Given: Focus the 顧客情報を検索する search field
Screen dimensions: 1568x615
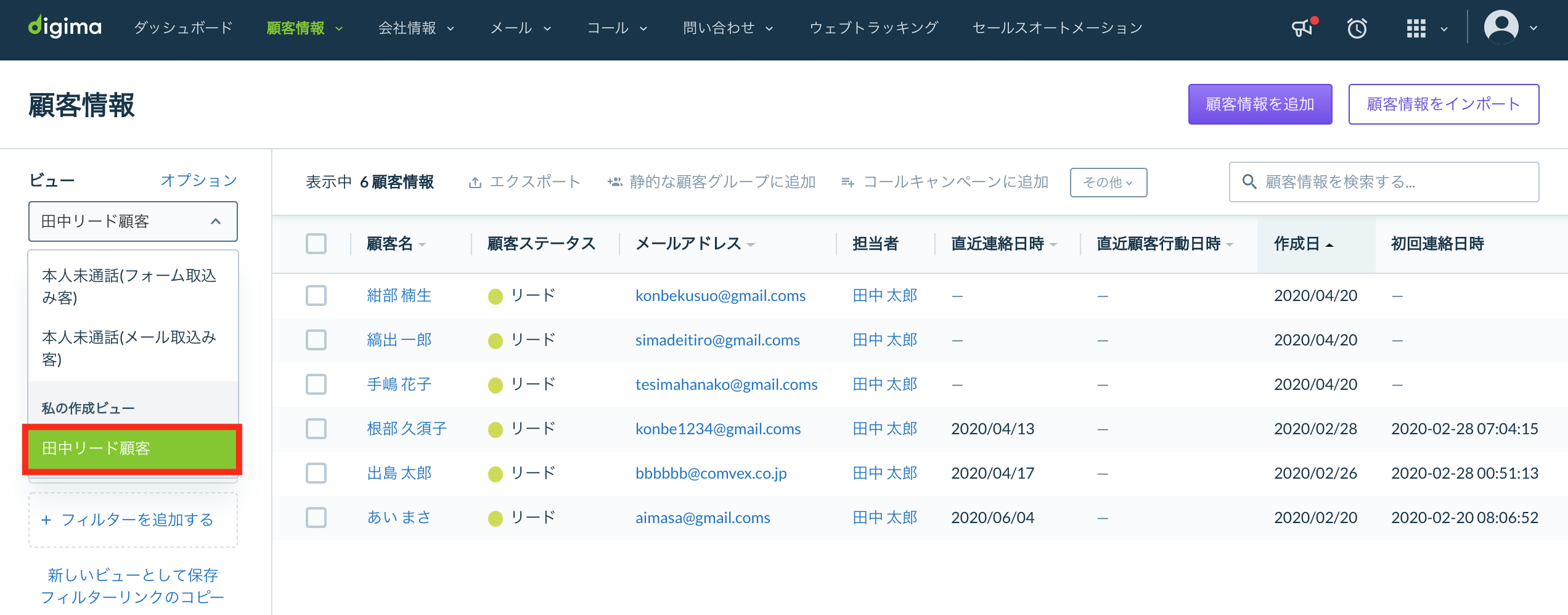Looking at the screenshot, I should pyautogui.click(x=1384, y=182).
